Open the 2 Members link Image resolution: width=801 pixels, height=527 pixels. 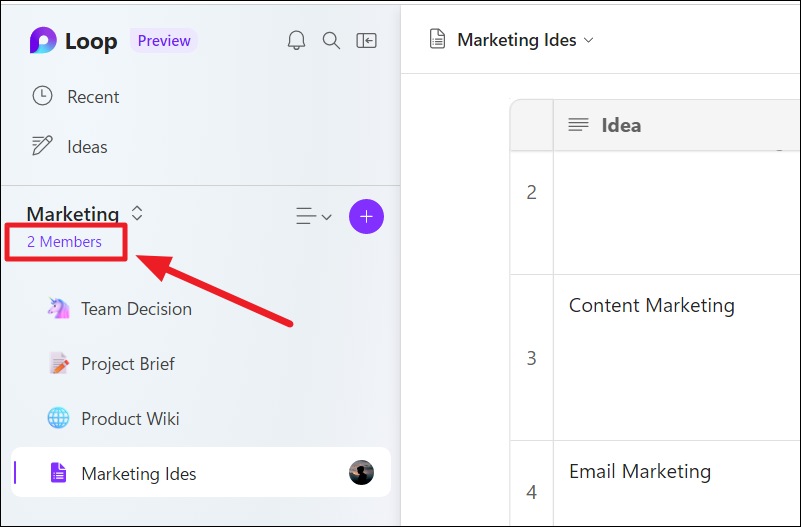pos(64,242)
